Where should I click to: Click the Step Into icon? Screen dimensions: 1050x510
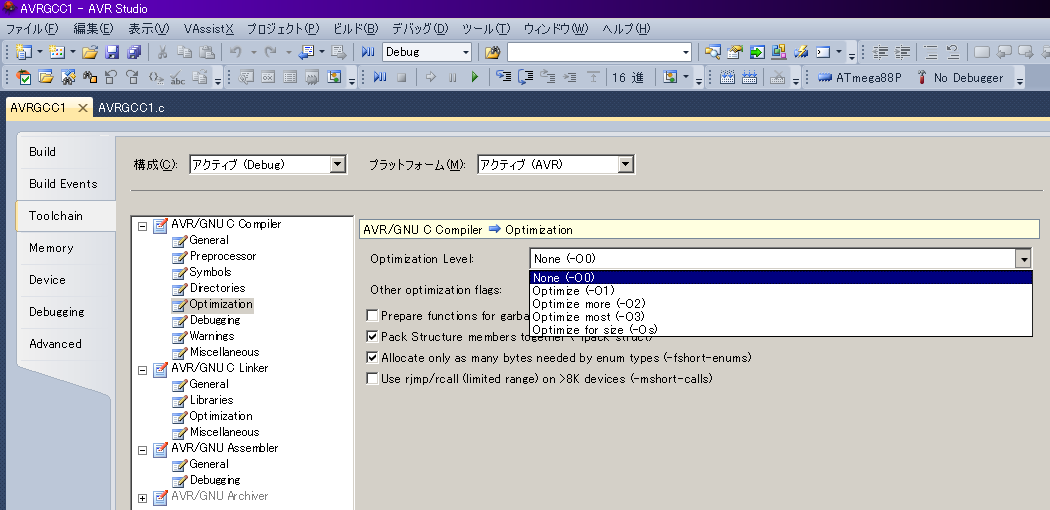[504, 78]
